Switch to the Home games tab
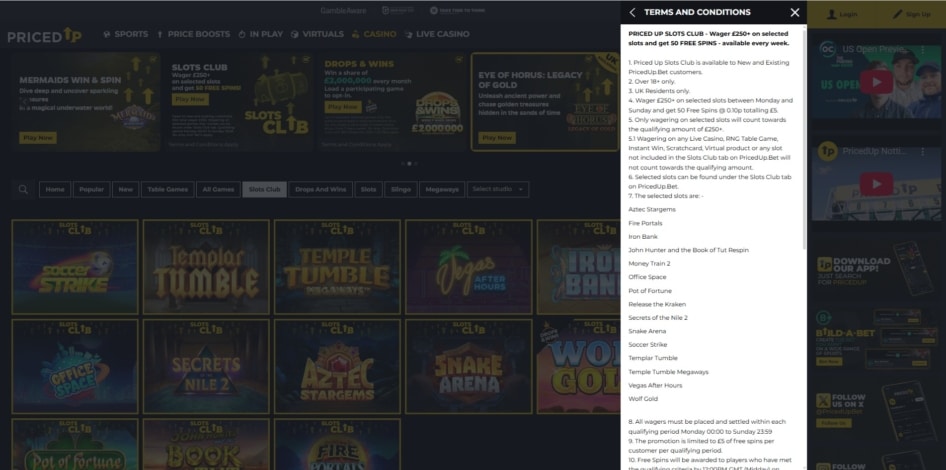 click(55, 189)
